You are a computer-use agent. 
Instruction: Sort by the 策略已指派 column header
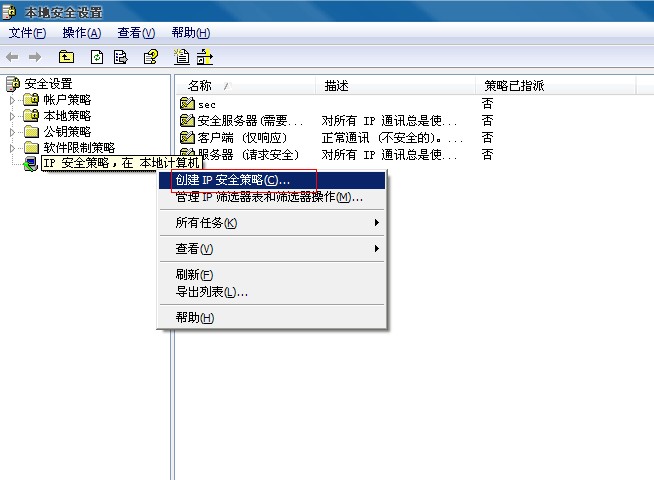point(556,86)
